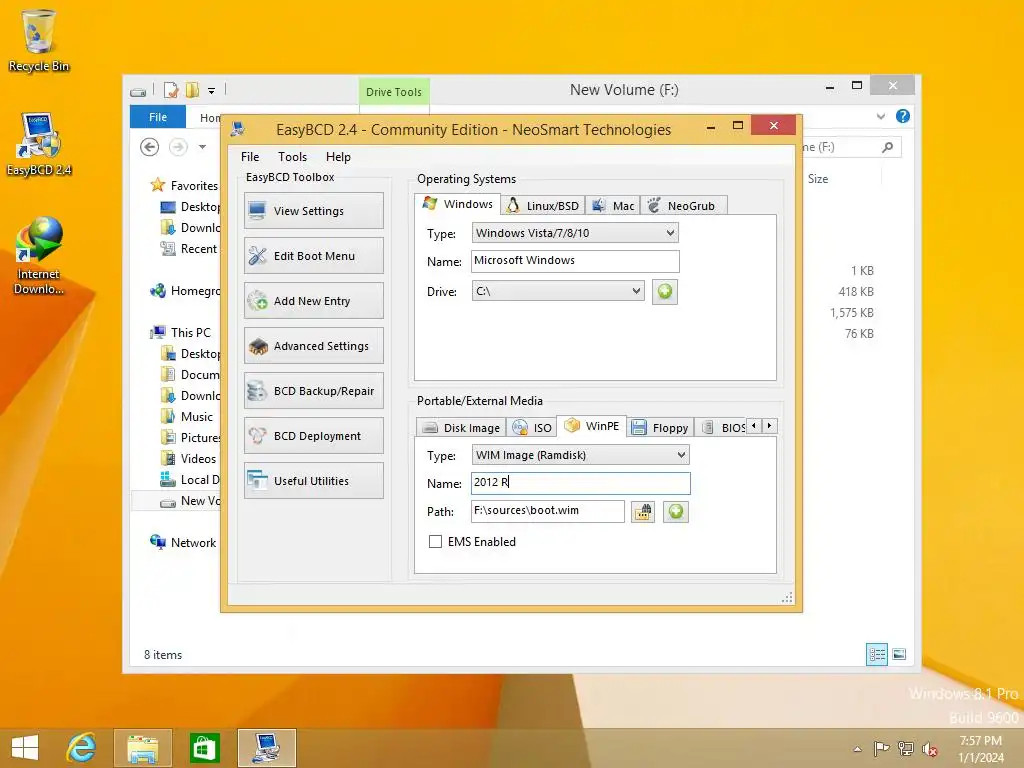This screenshot has width=1024, height=768.
Task: Show hidden tray icons arrow
Action: click(x=857, y=749)
